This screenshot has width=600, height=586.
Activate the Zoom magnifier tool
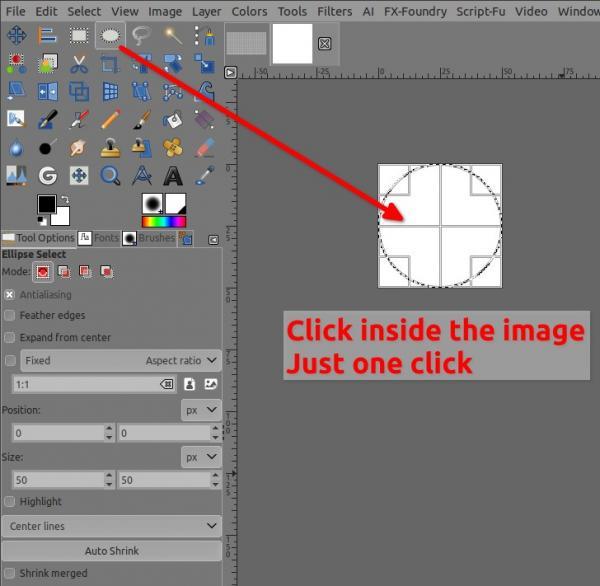(110, 176)
